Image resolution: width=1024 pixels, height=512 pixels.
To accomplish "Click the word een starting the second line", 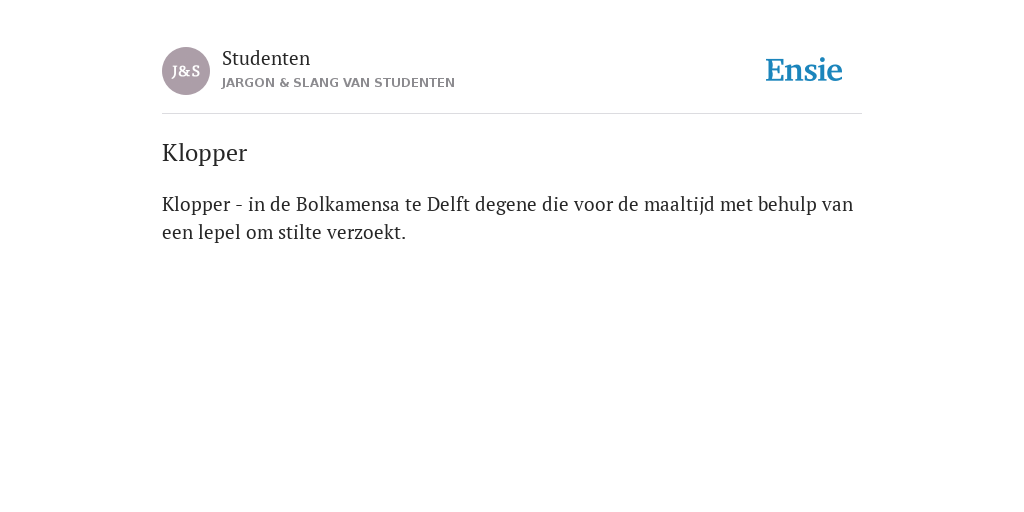I will (178, 232).
